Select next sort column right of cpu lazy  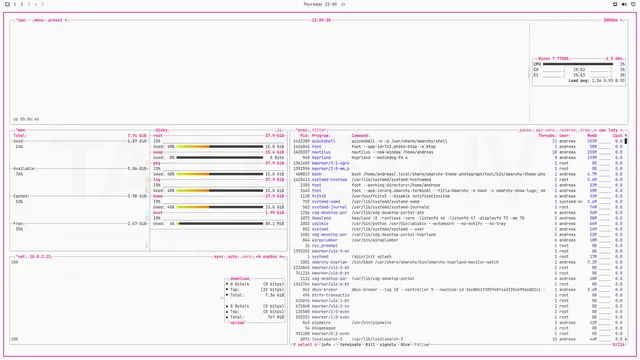621,130
